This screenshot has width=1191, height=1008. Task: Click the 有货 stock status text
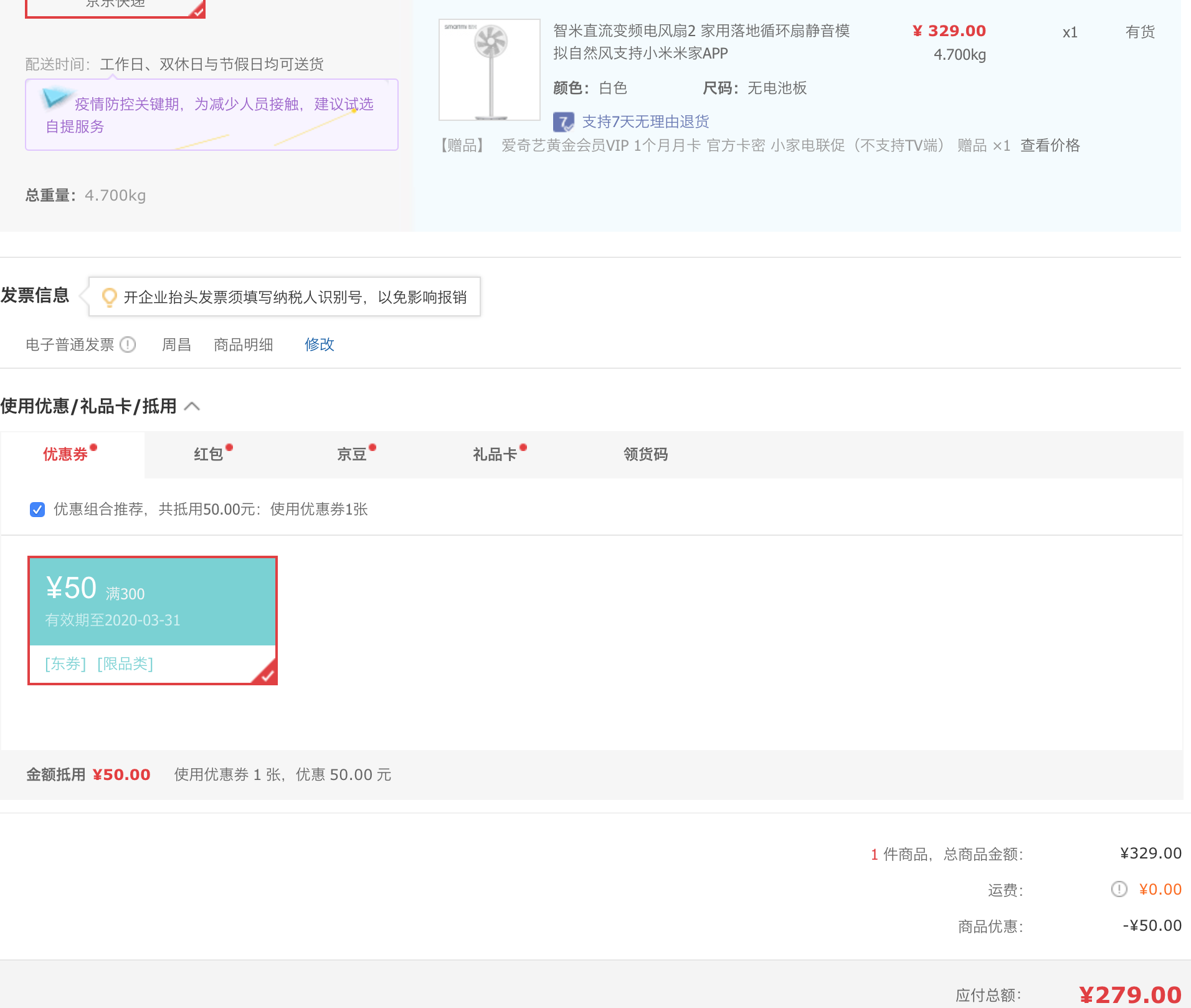tap(1141, 32)
